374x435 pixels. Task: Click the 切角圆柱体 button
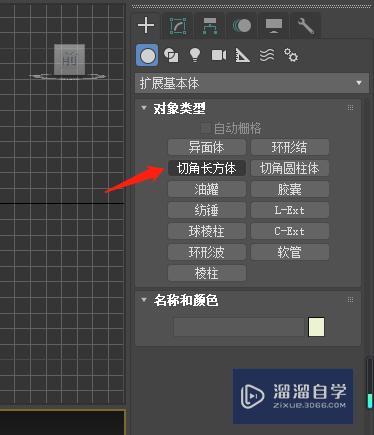click(290, 168)
